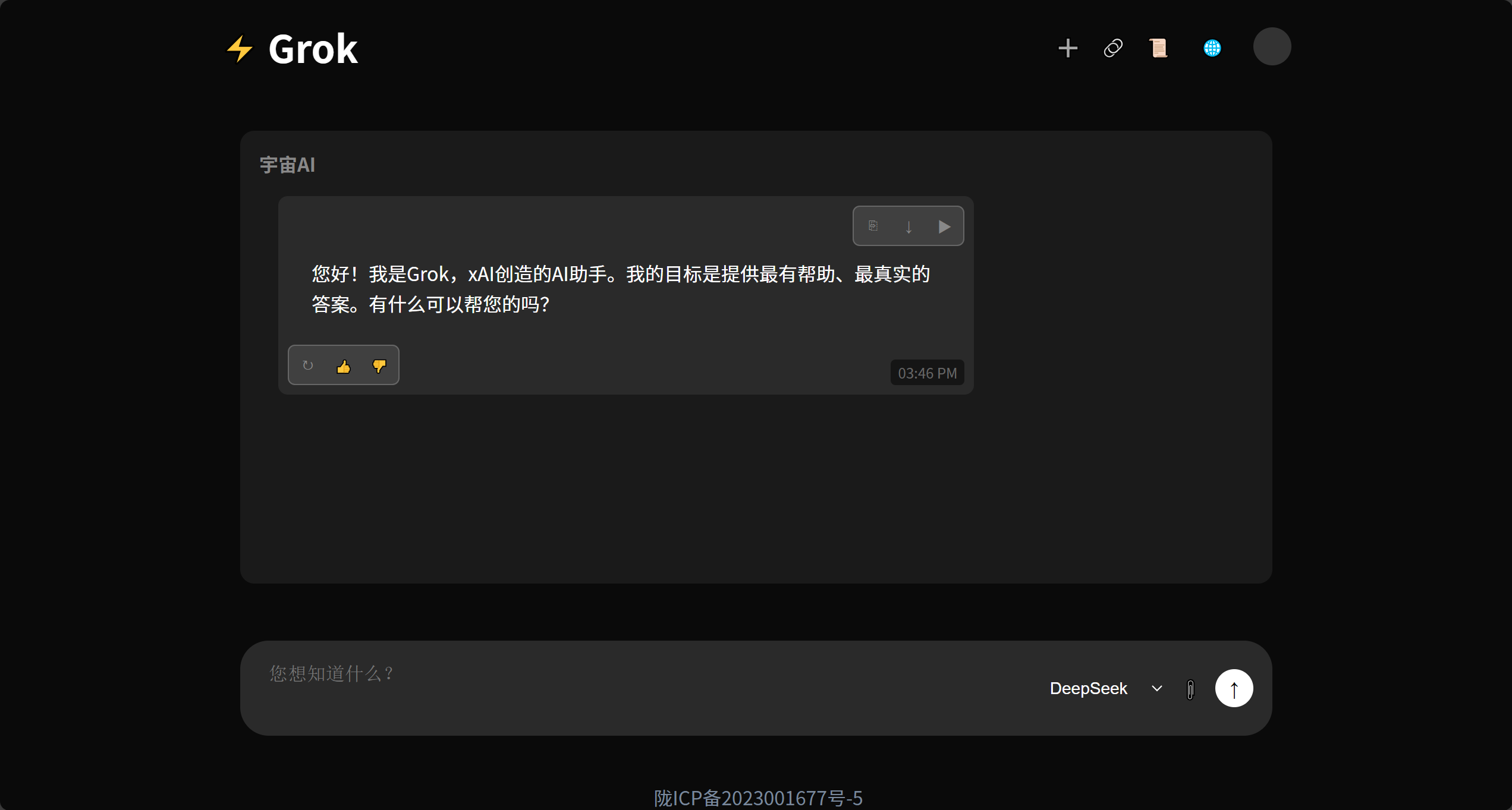The width and height of the screenshot is (1512, 810).
Task: Click the Grok greeting message text
Action: [x=621, y=289]
